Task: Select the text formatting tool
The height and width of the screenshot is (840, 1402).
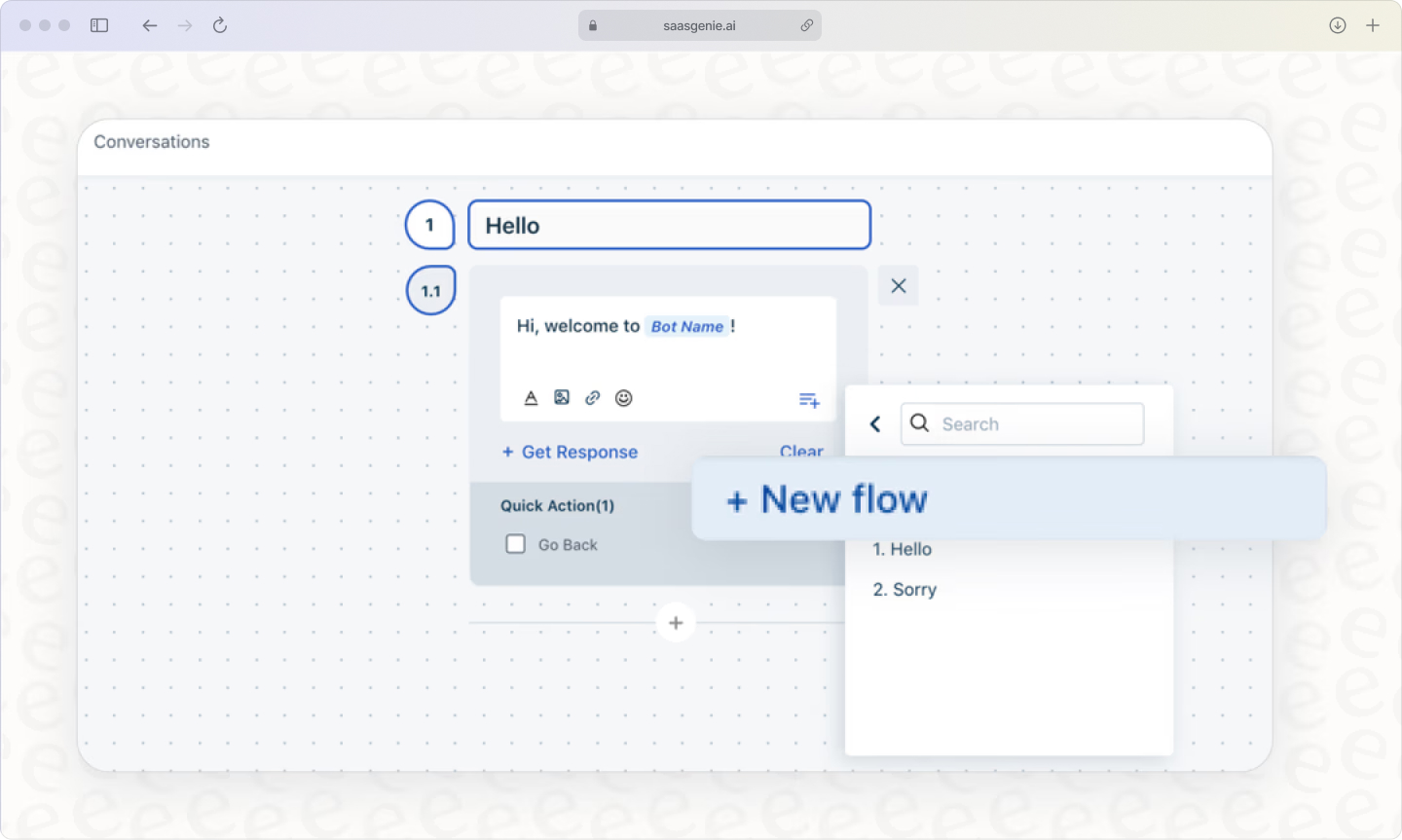Action: click(x=531, y=397)
